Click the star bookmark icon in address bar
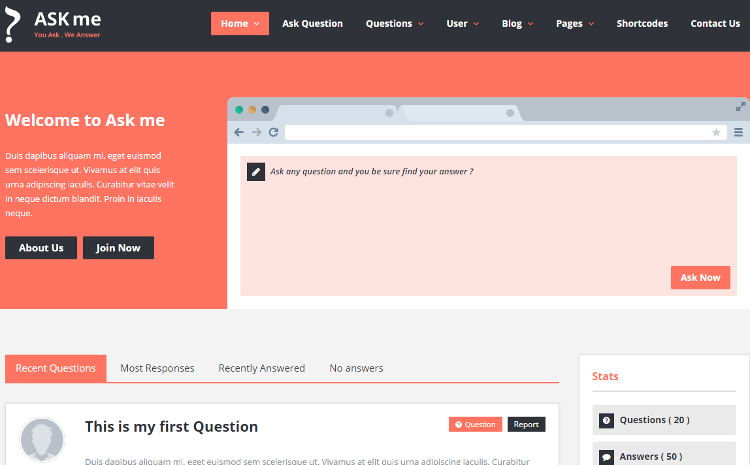Screen dimensions: 750x465 716,132
